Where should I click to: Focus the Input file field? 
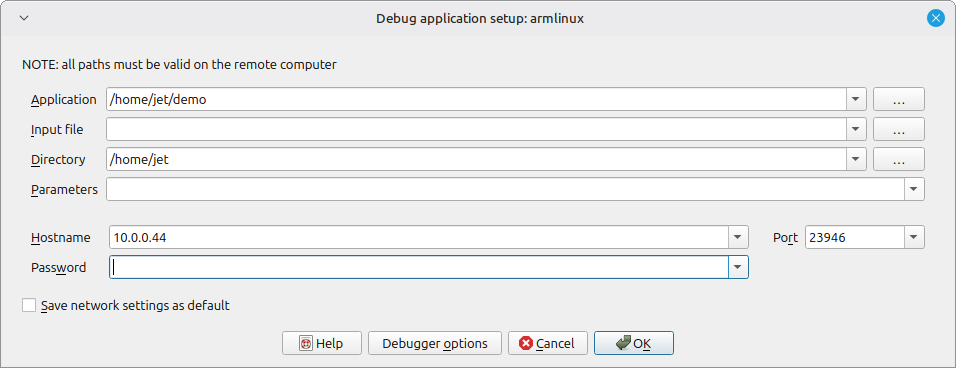(x=476, y=129)
